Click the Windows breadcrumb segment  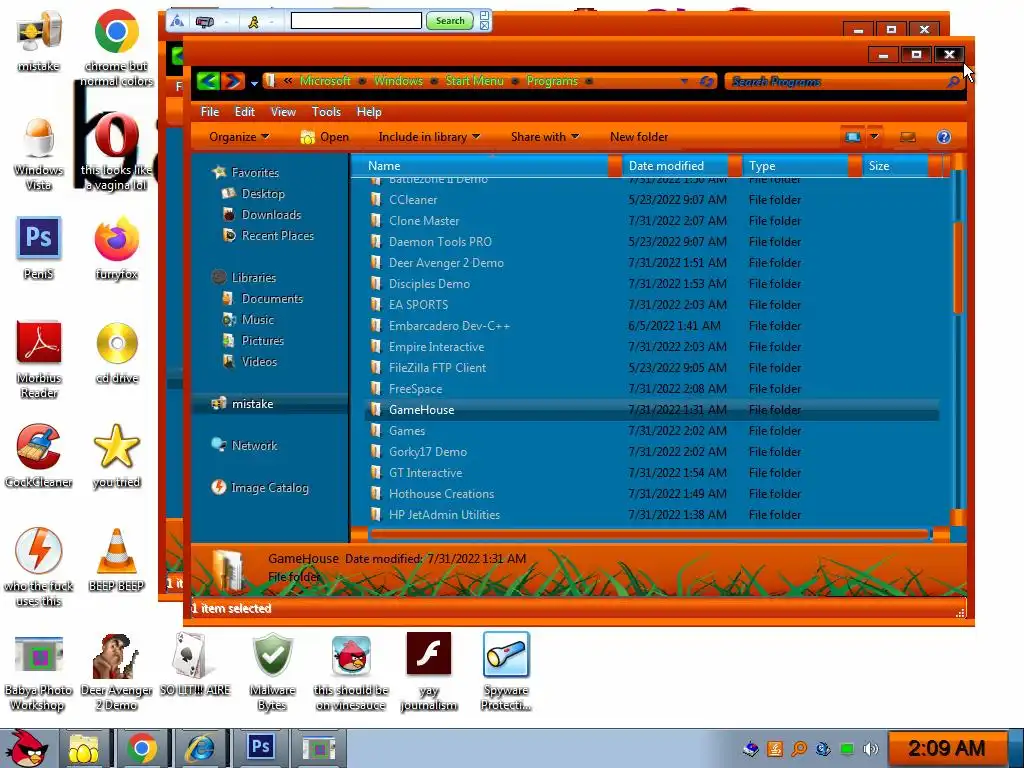coord(398,81)
